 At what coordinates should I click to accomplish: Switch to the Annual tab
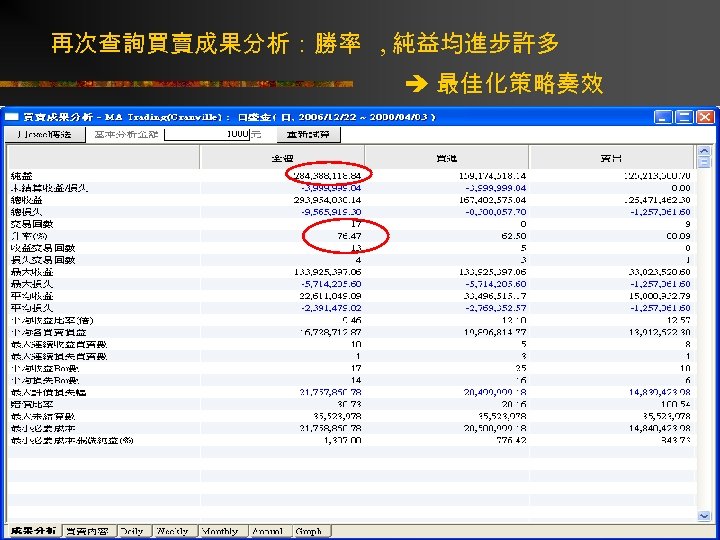click(x=270, y=531)
